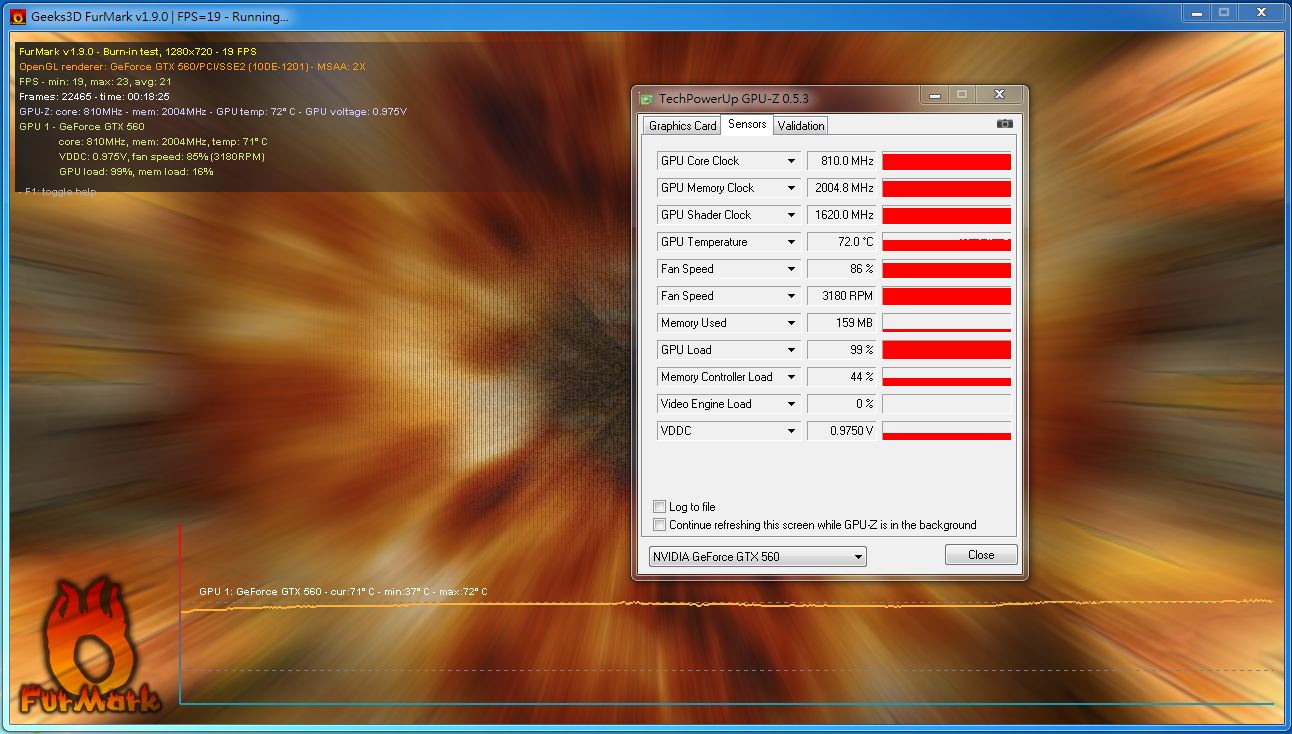Click the GPU Load red history graph

pos(946,350)
